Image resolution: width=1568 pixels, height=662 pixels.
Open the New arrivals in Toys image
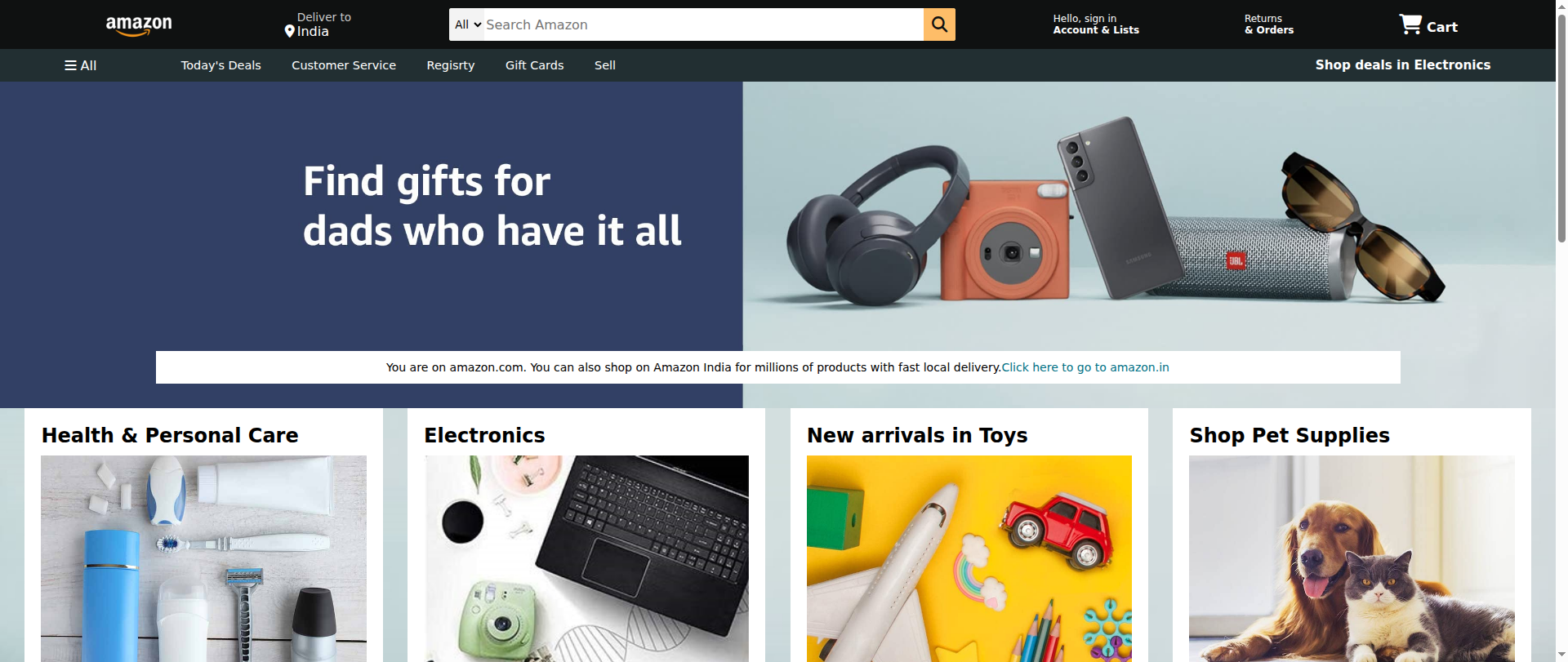(969, 558)
